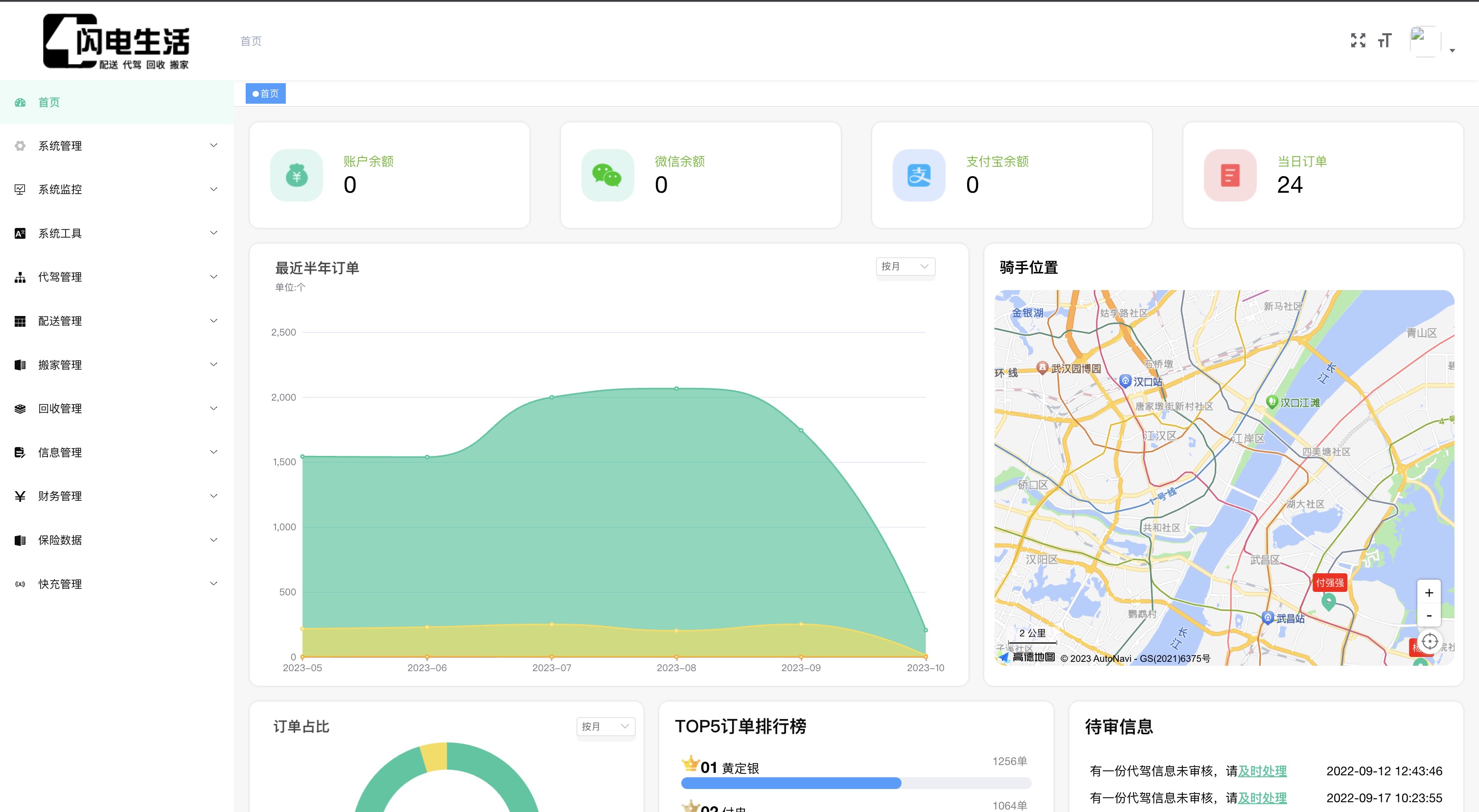Click the 闪电生活 logo
The image size is (1479, 812).
point(116,41)
